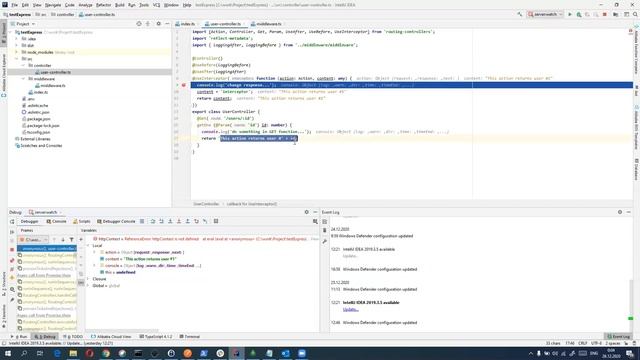
Task: Open Event Log settings gear
Action: pos(620,212)
